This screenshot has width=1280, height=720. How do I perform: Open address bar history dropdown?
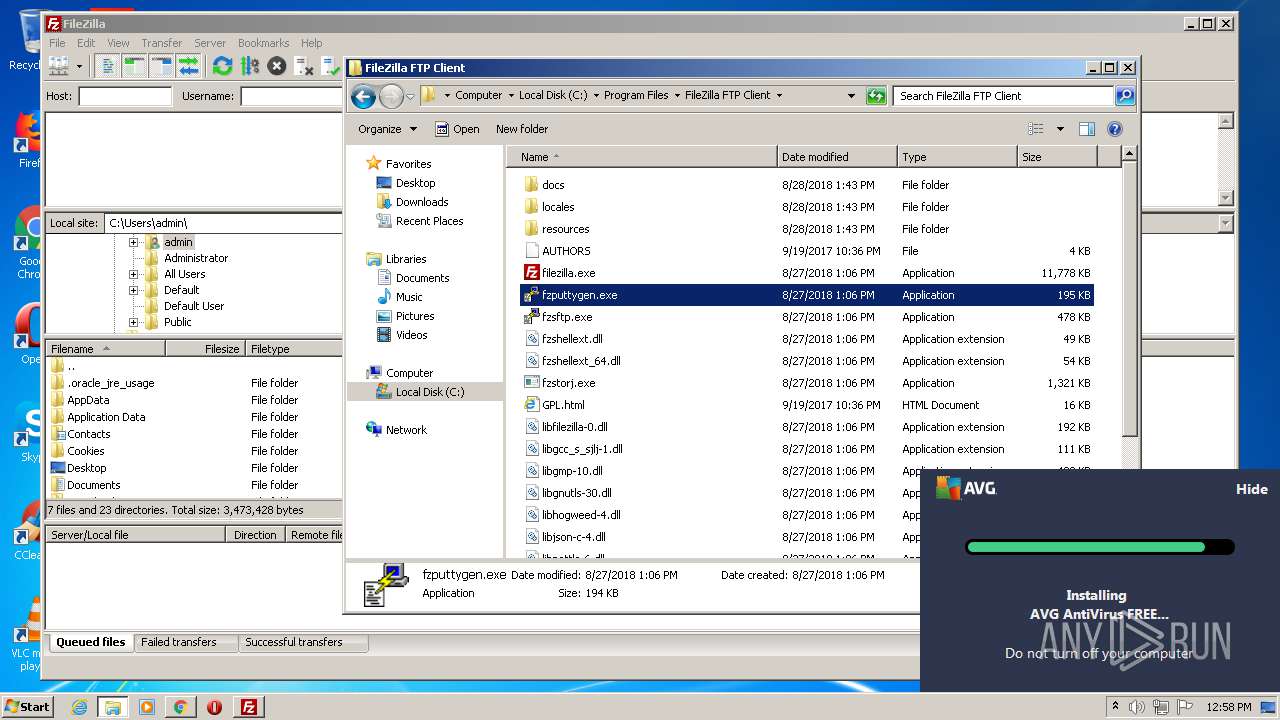[851, 96]
